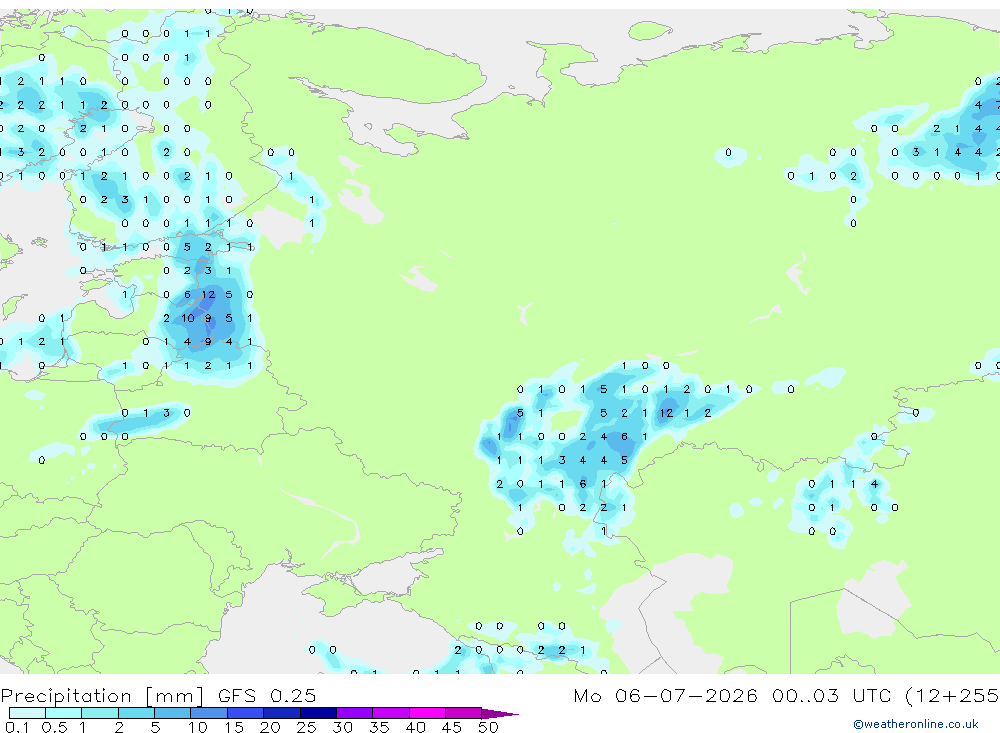
Task: Choose the 25–30 mm dark blue swatch
Action: tap(318, 713)
